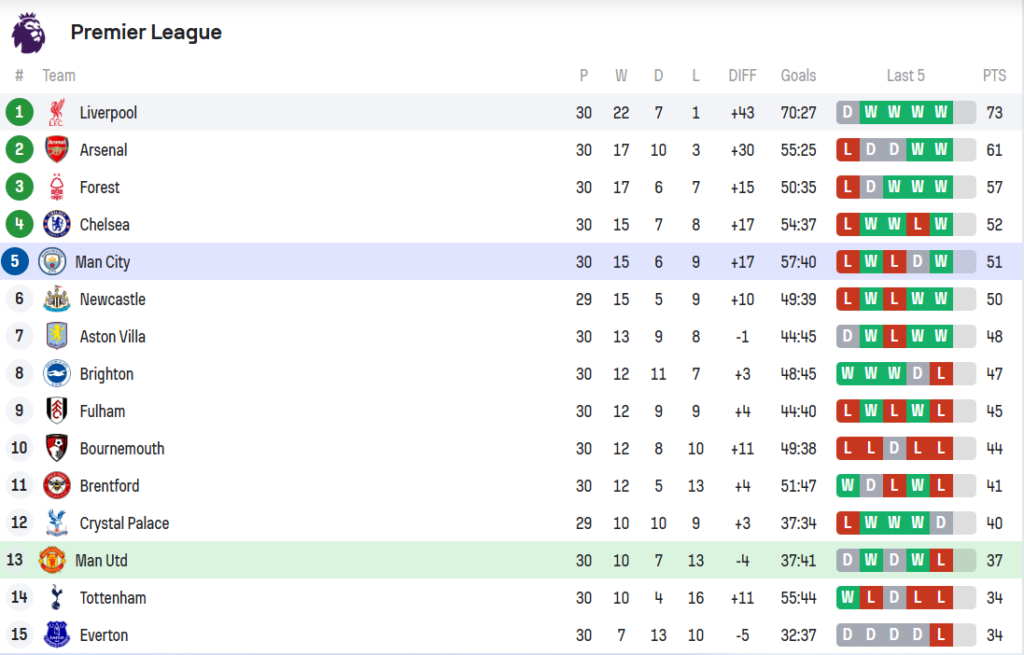Select the Everton blue badge

click(x=57, y=634)
